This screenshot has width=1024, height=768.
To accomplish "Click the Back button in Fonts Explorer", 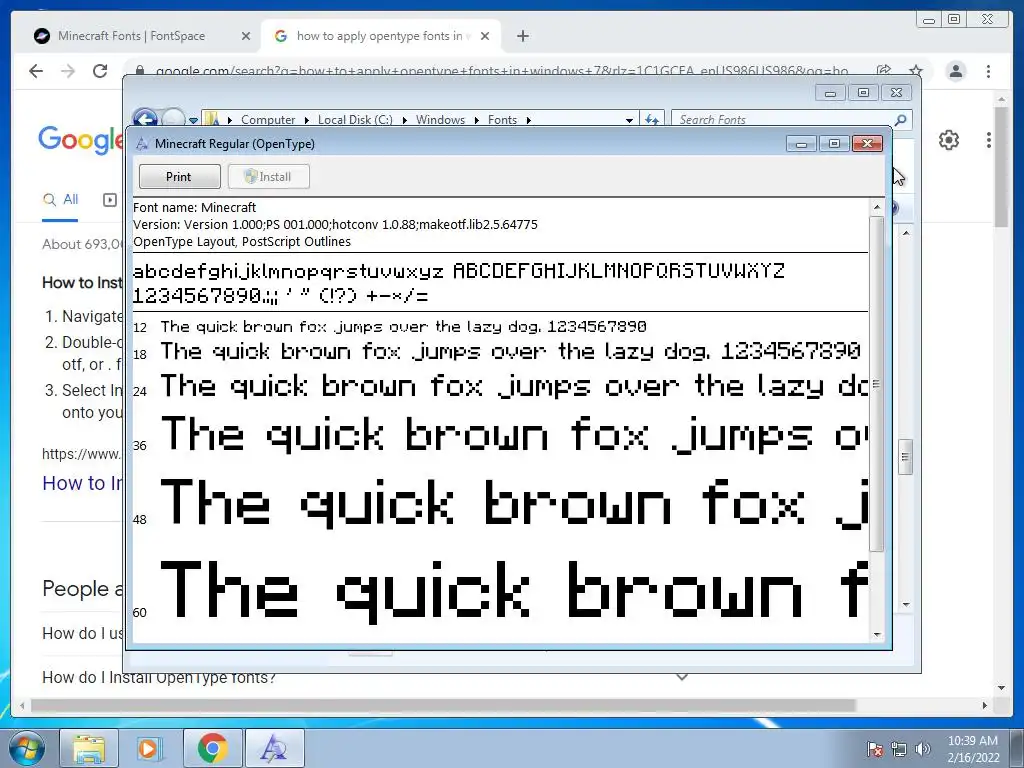I will pyautogui.click(x=145, y=119).
